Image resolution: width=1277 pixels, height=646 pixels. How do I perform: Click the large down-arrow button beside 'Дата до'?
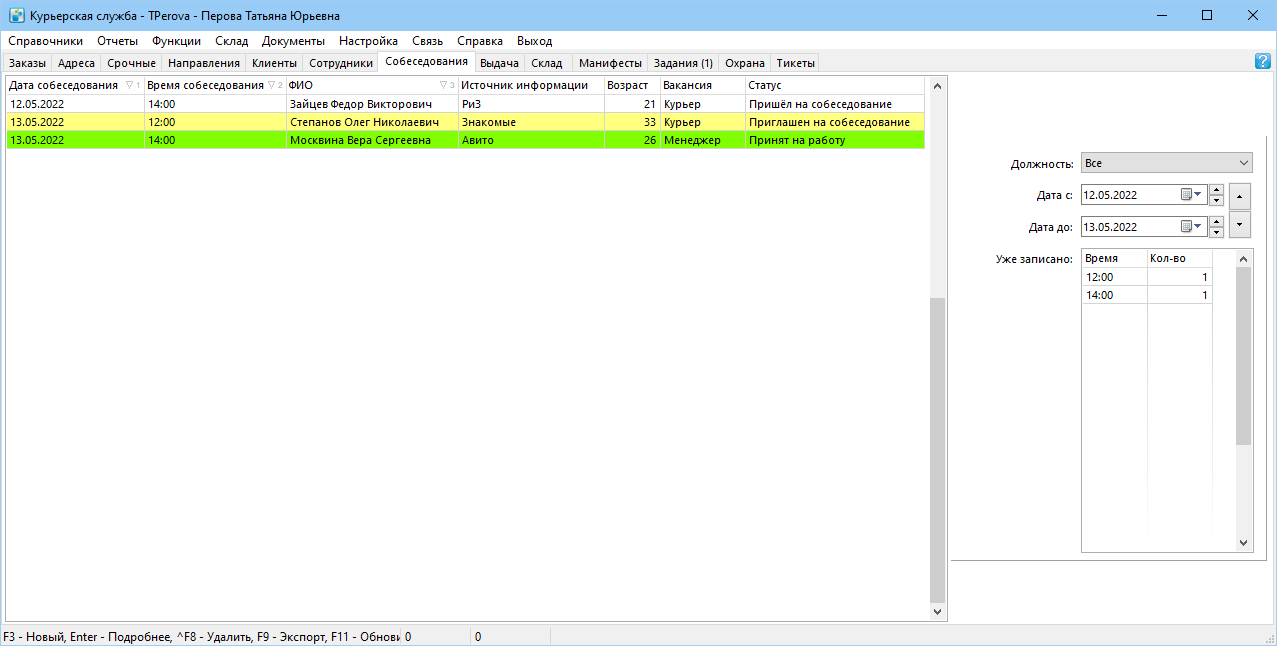pyautogui.click(x=1240, y=225)
